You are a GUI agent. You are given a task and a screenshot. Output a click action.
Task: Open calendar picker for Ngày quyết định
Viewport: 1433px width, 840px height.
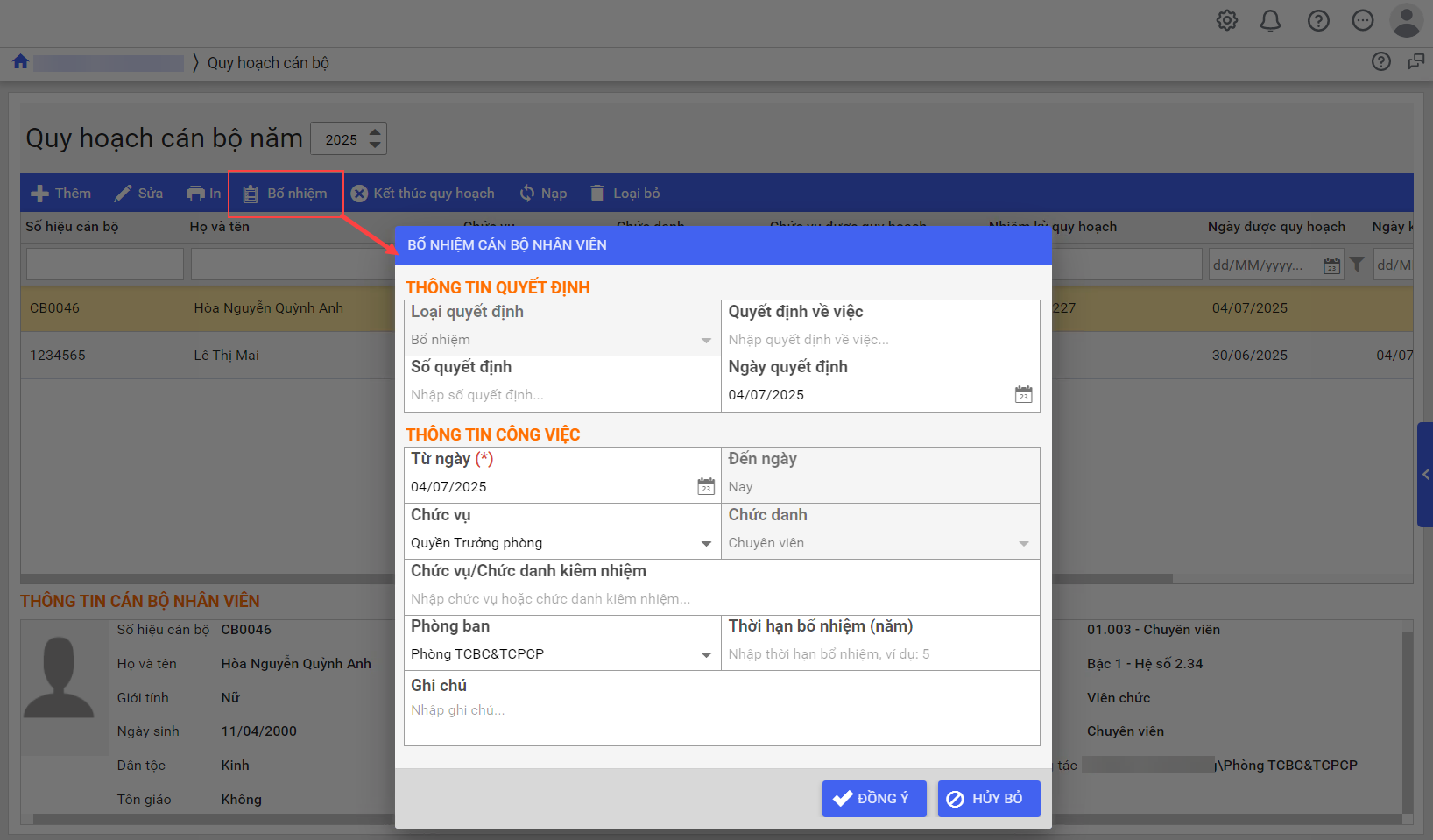coord(1023,395)
